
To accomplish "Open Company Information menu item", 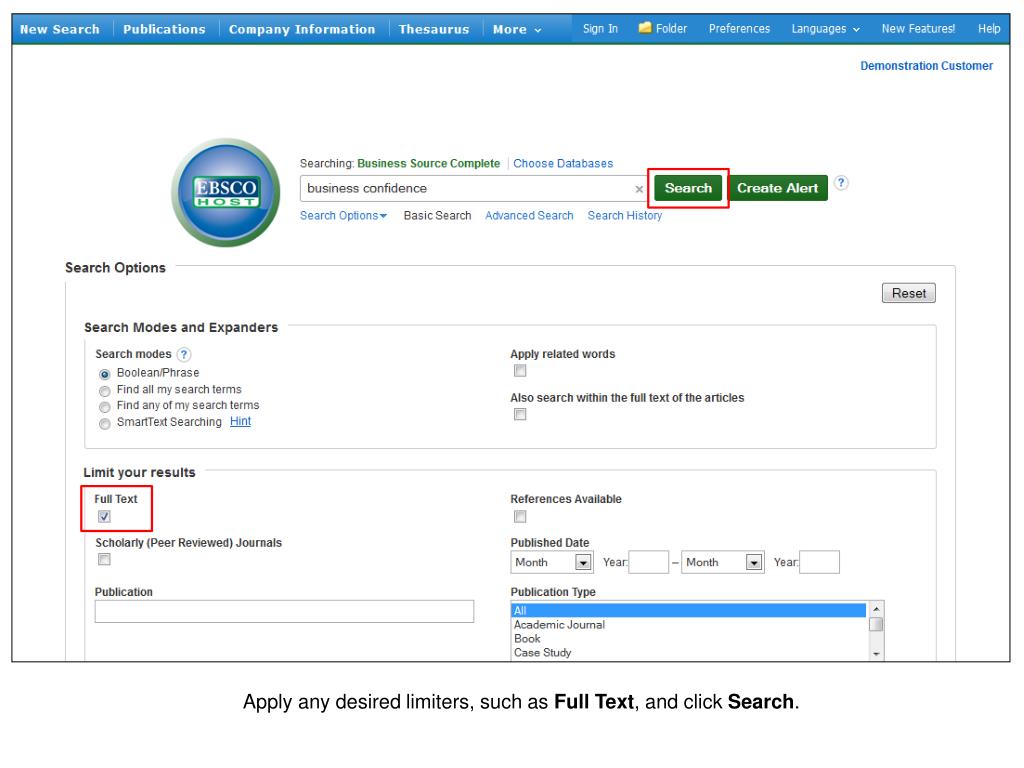I will coord(302,29).
